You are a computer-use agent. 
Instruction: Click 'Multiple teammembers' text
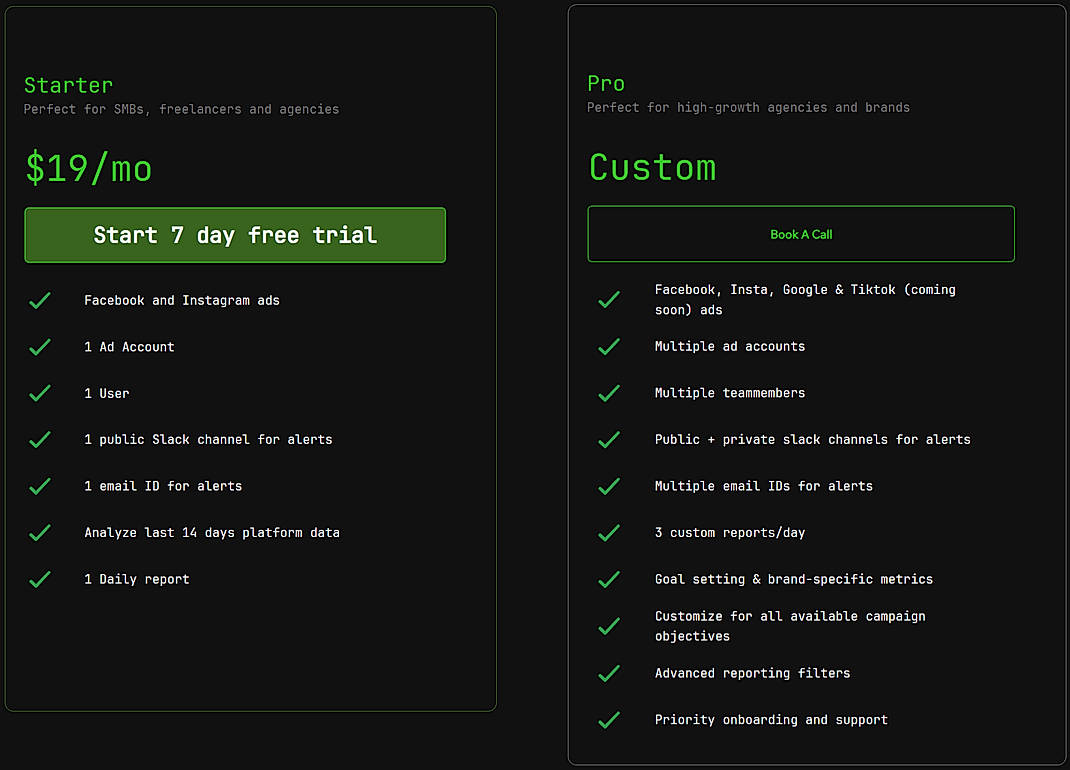pyautogui.click(x=730, y=393)
